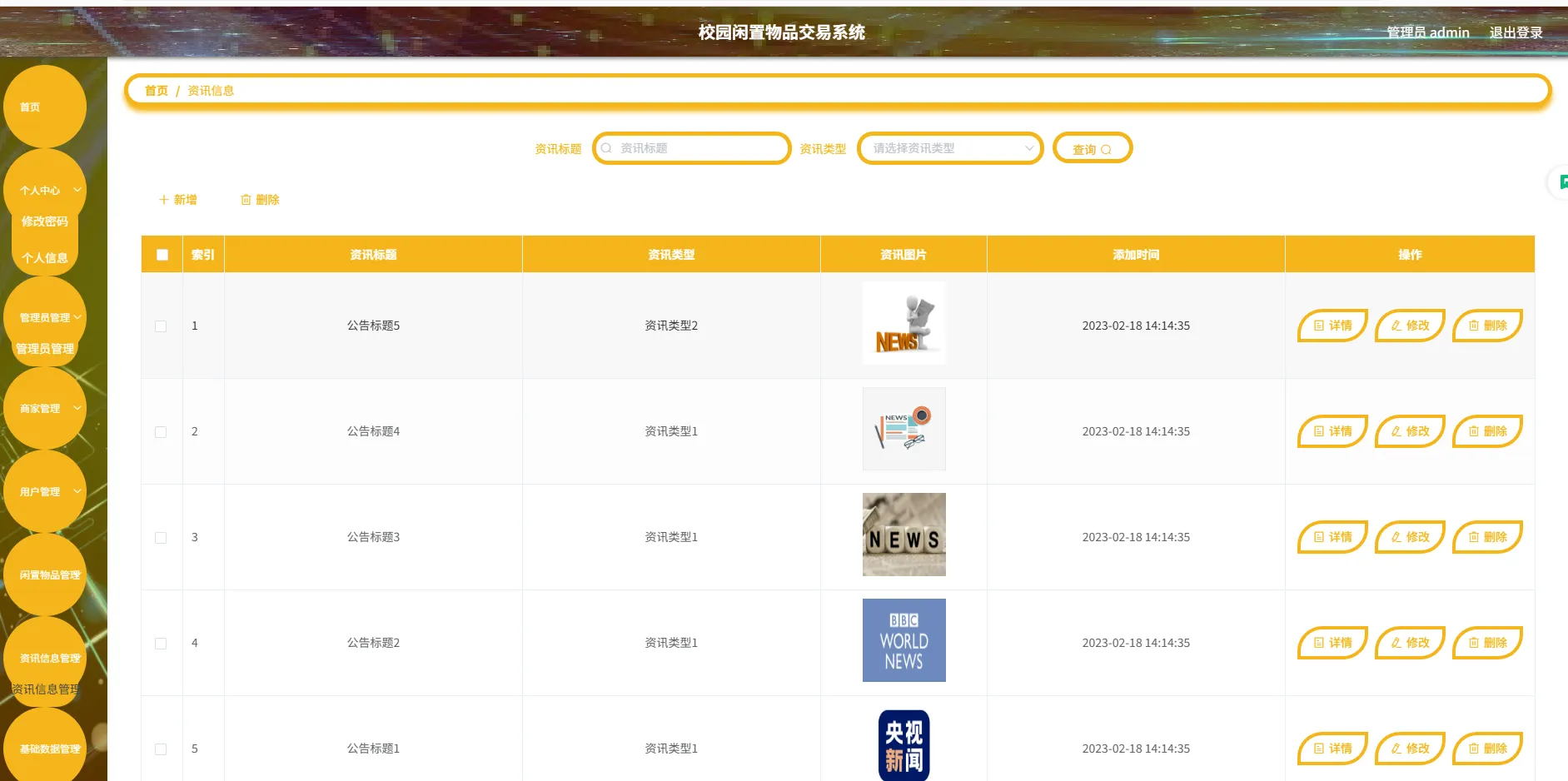Expand the 个人中心 submenu chevron
Image resolution: width=1568 pixels, height=781 pixels.
point(75,190)
